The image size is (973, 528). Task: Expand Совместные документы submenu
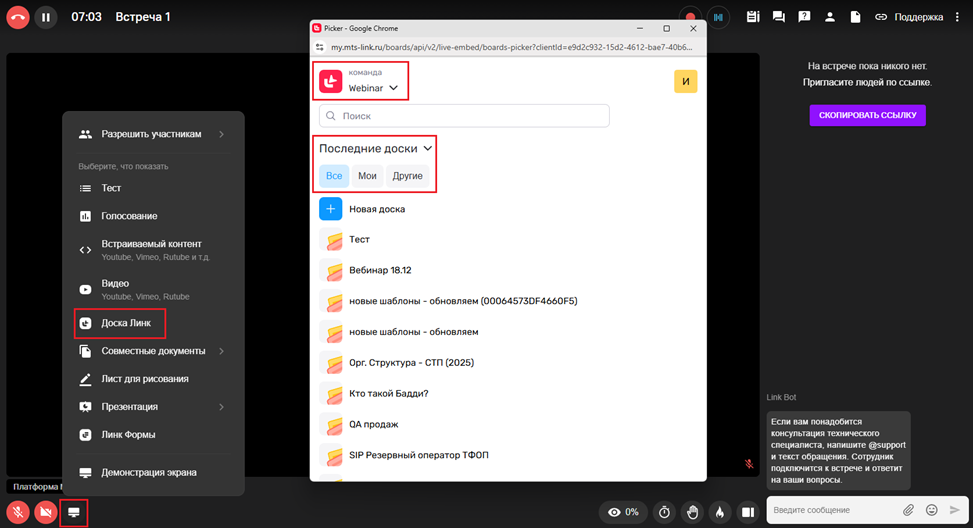pos(153,351)
